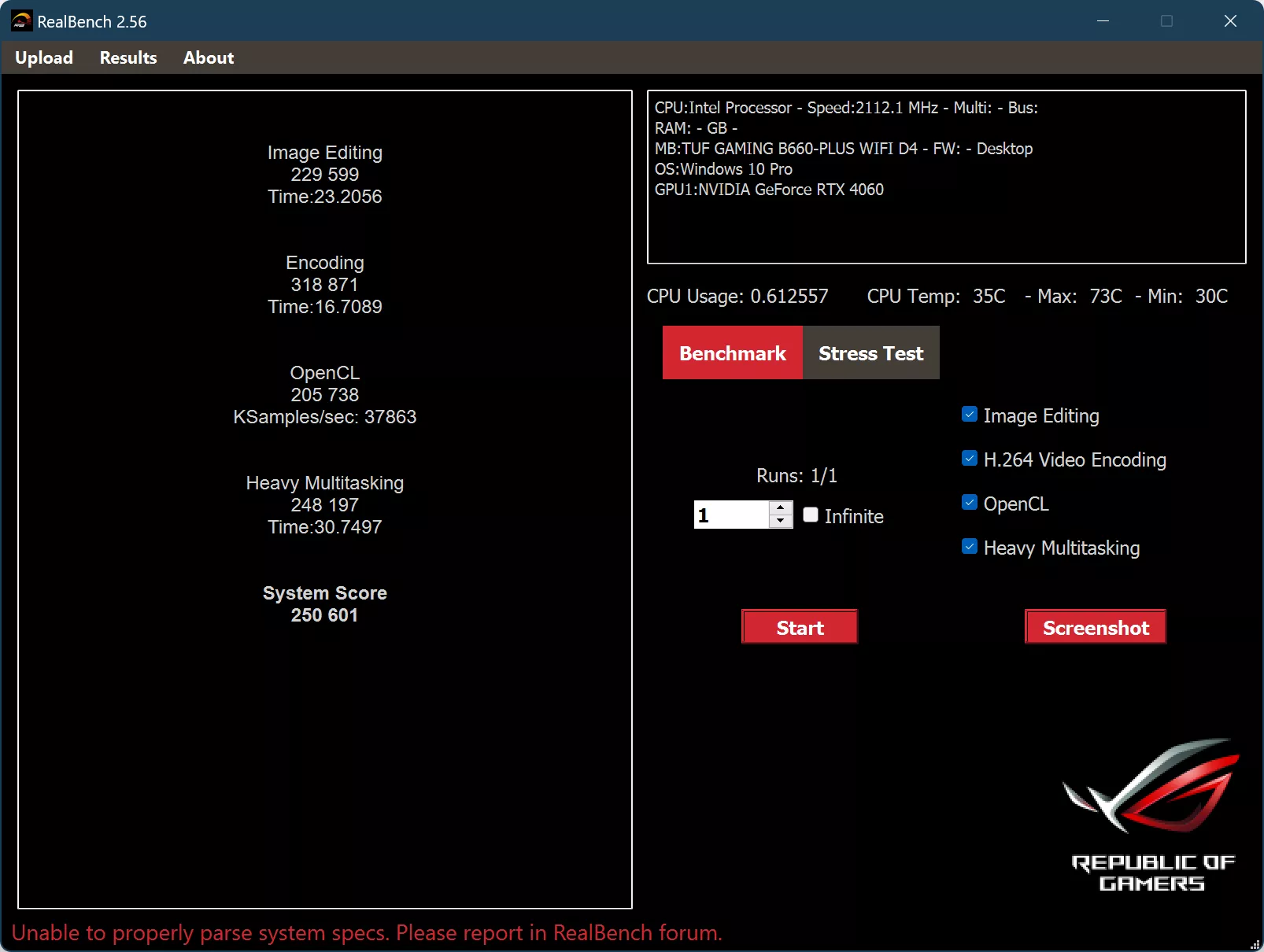This screenshot has height=952, width=1264.
Task: Click the Start benchmark button
Action: coord(800,627)
